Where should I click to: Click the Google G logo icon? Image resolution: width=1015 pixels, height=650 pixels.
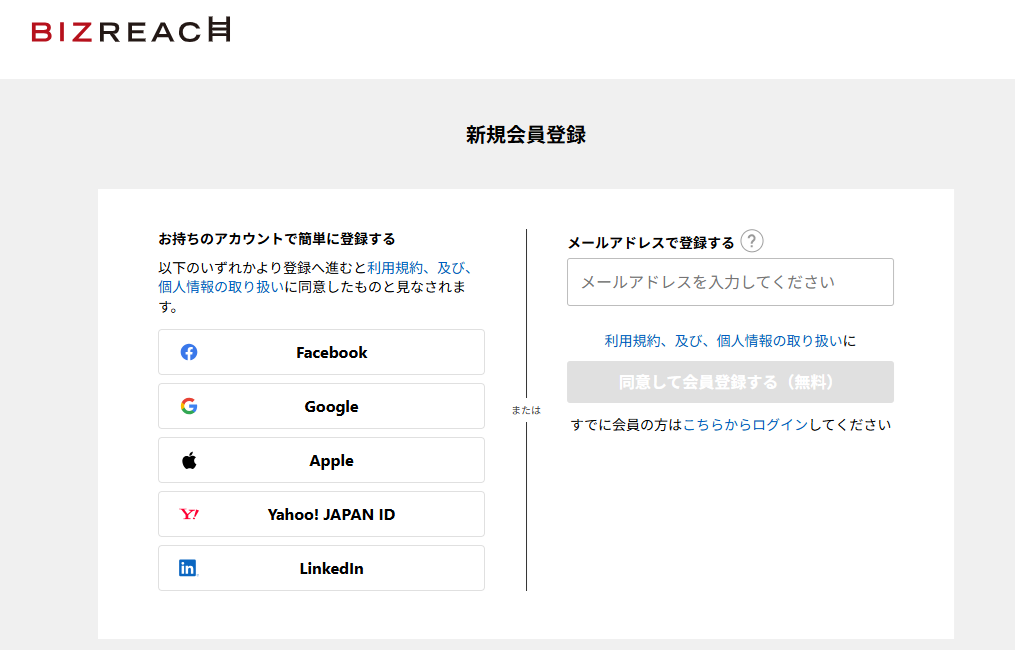coord(189,406)
